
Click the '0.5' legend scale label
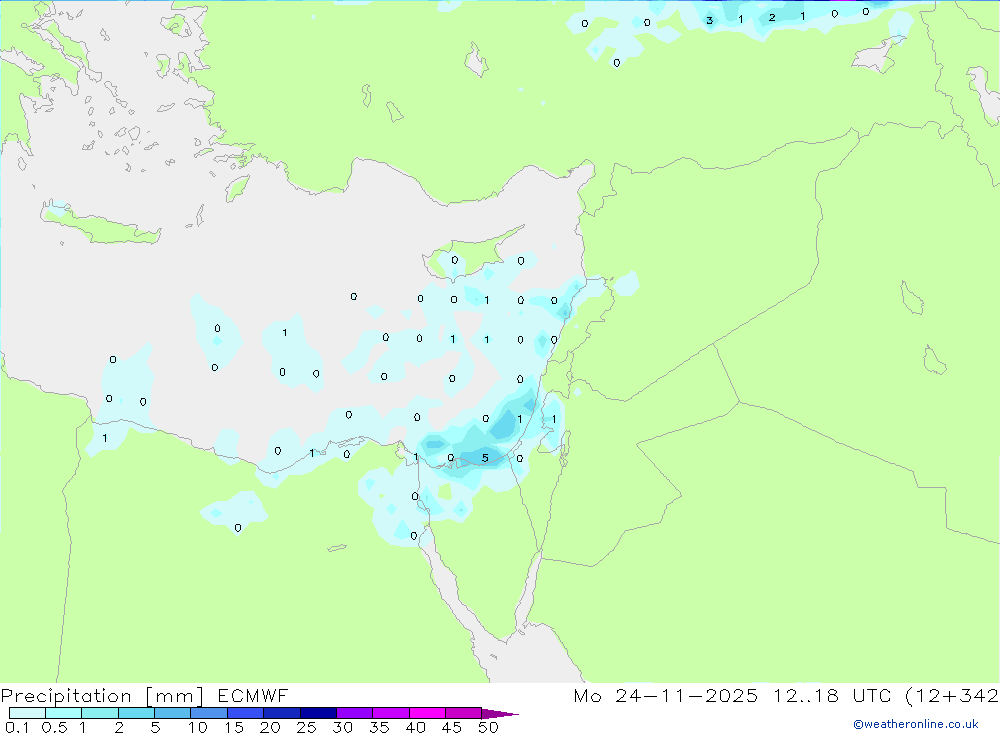(x=54, y=727)
